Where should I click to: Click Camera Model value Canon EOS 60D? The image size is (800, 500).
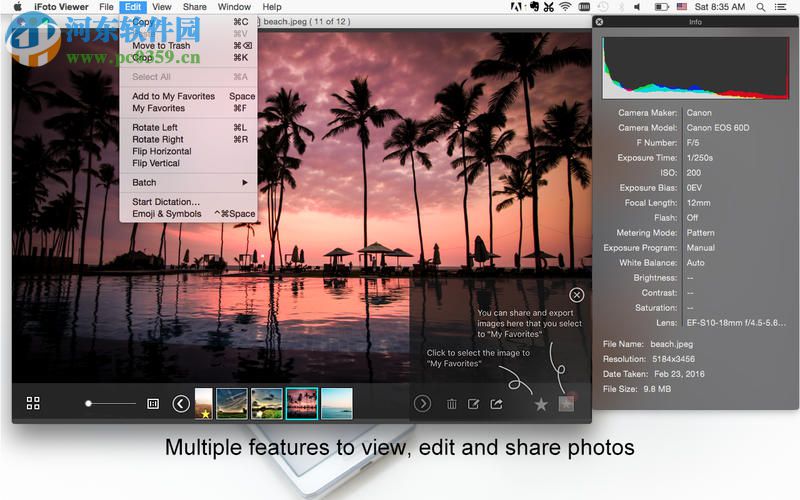pos(718,128)
